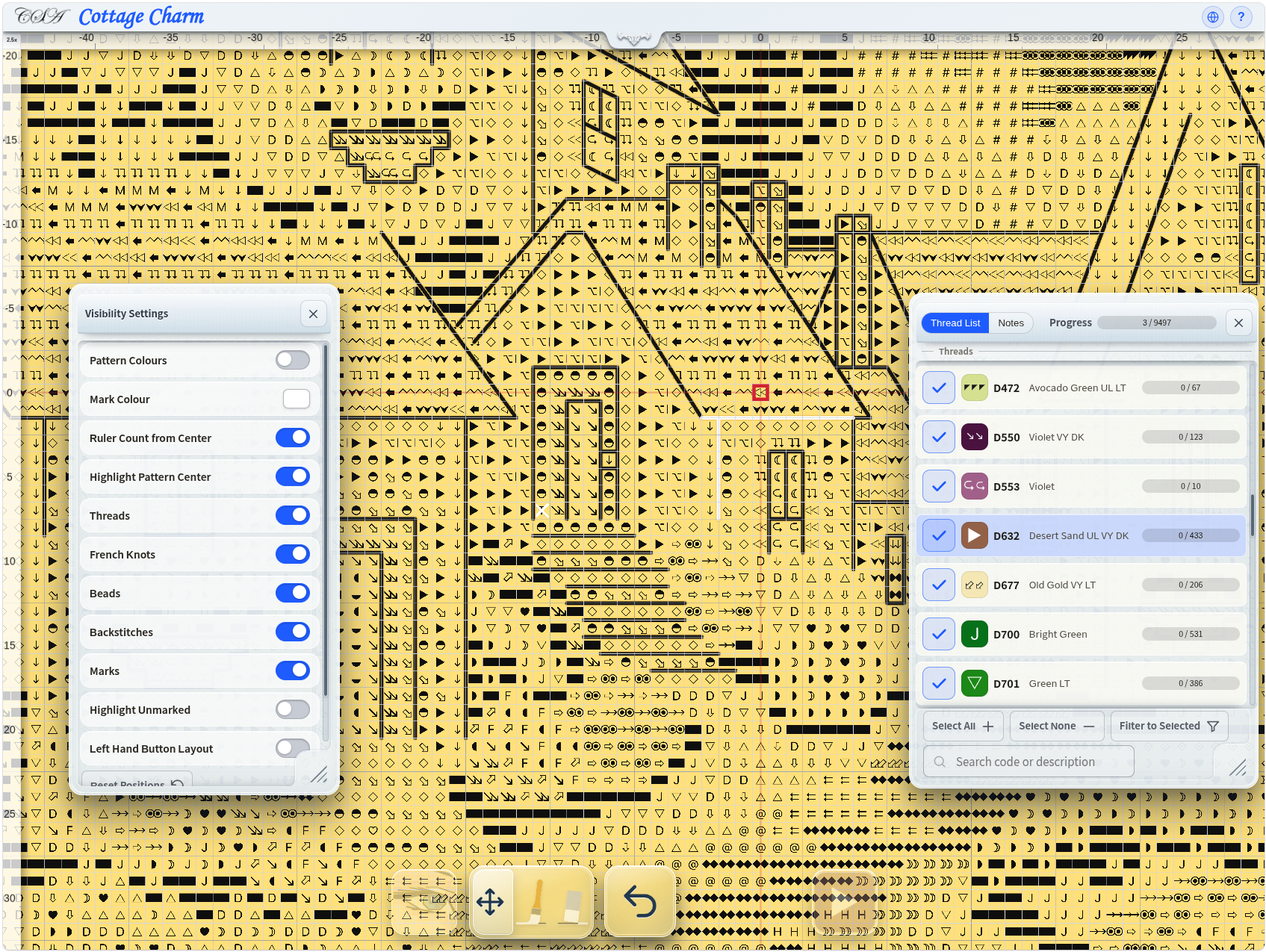This screenshot has width=1266, height=952.
Task: Open the Mark Colour swatch
Action: [x=297, y=399]
